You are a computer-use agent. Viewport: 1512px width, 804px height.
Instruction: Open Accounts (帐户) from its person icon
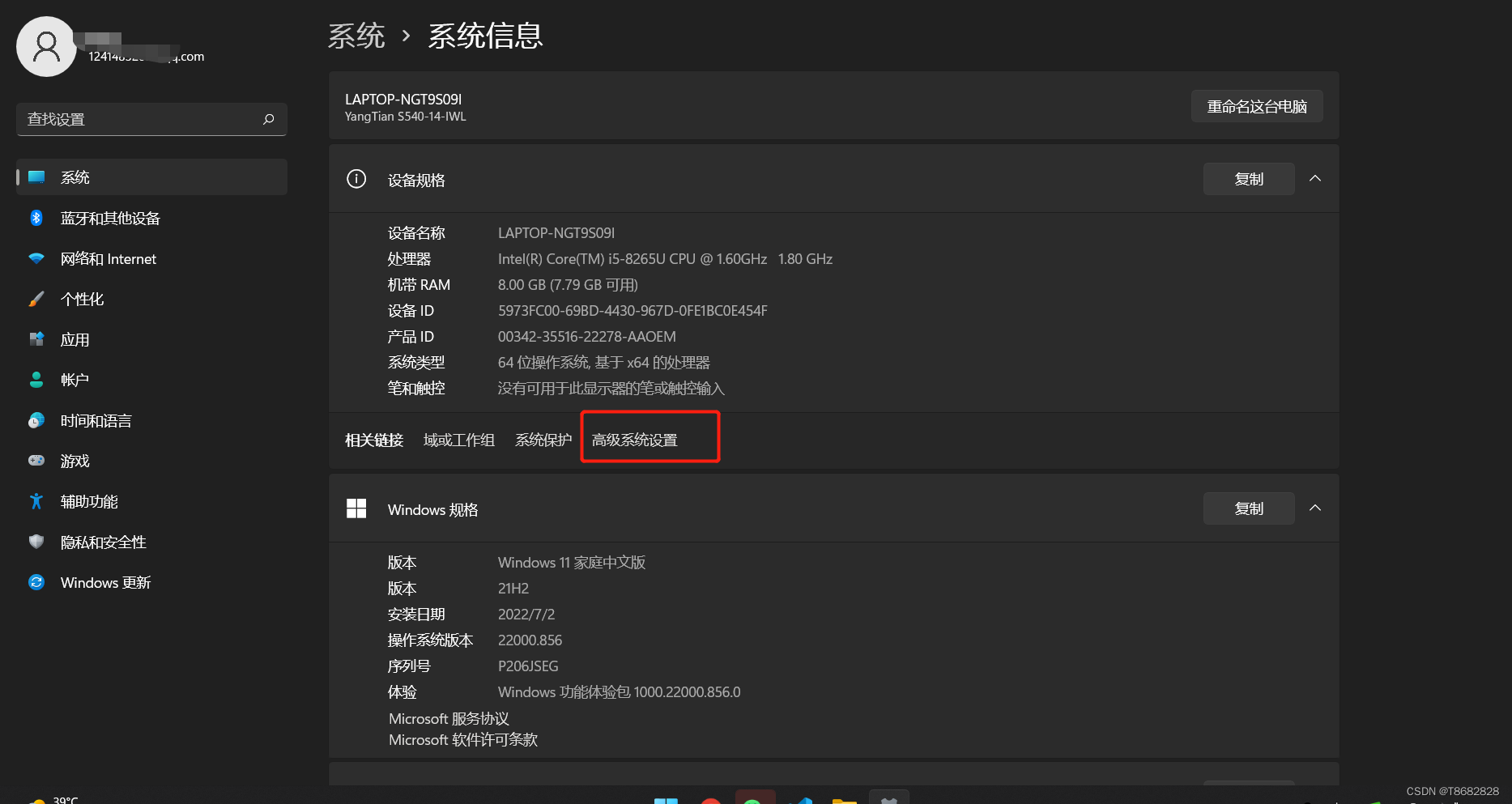coord(36,380)
